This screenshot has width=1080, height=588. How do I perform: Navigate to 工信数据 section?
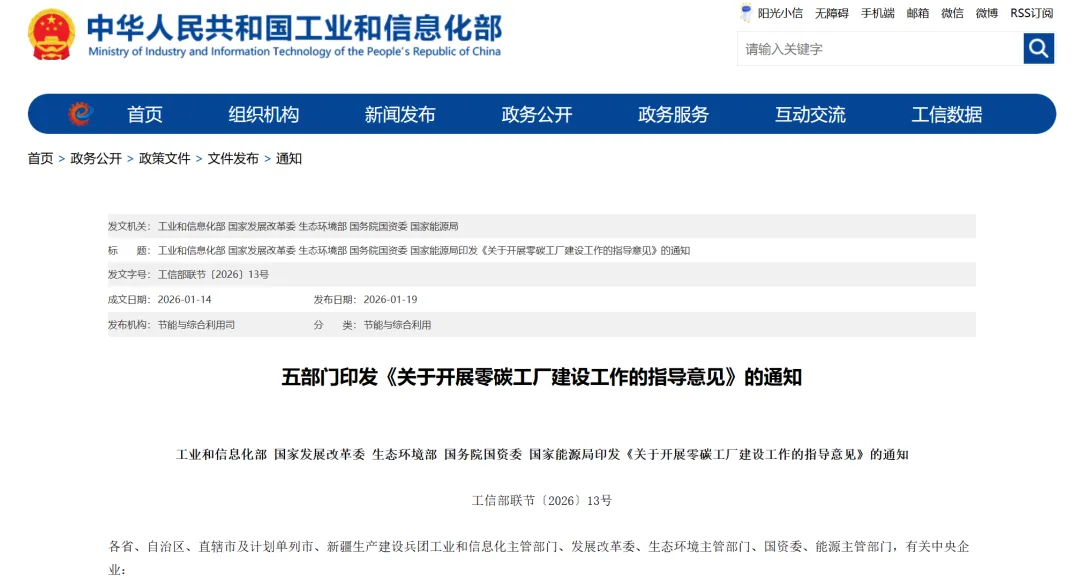(946, 114)
